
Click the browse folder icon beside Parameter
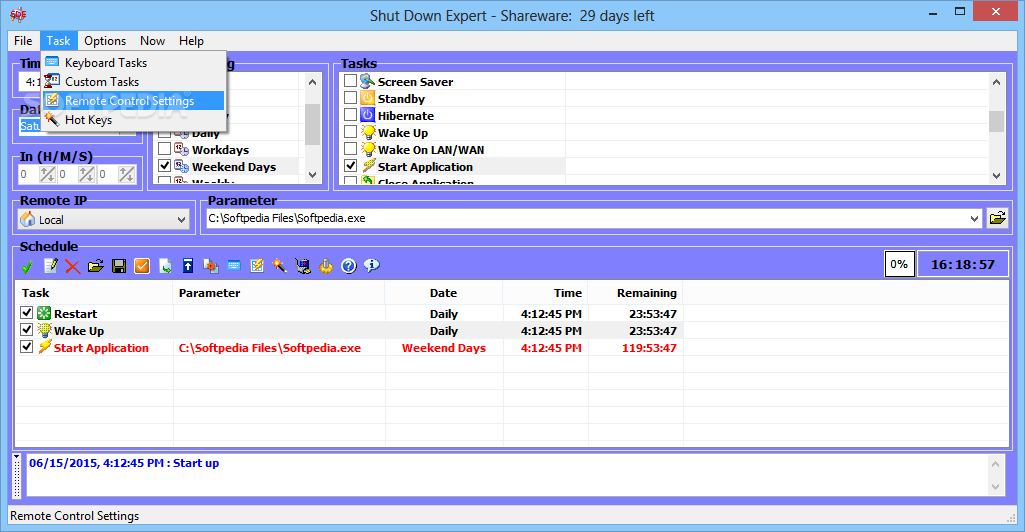998,218
